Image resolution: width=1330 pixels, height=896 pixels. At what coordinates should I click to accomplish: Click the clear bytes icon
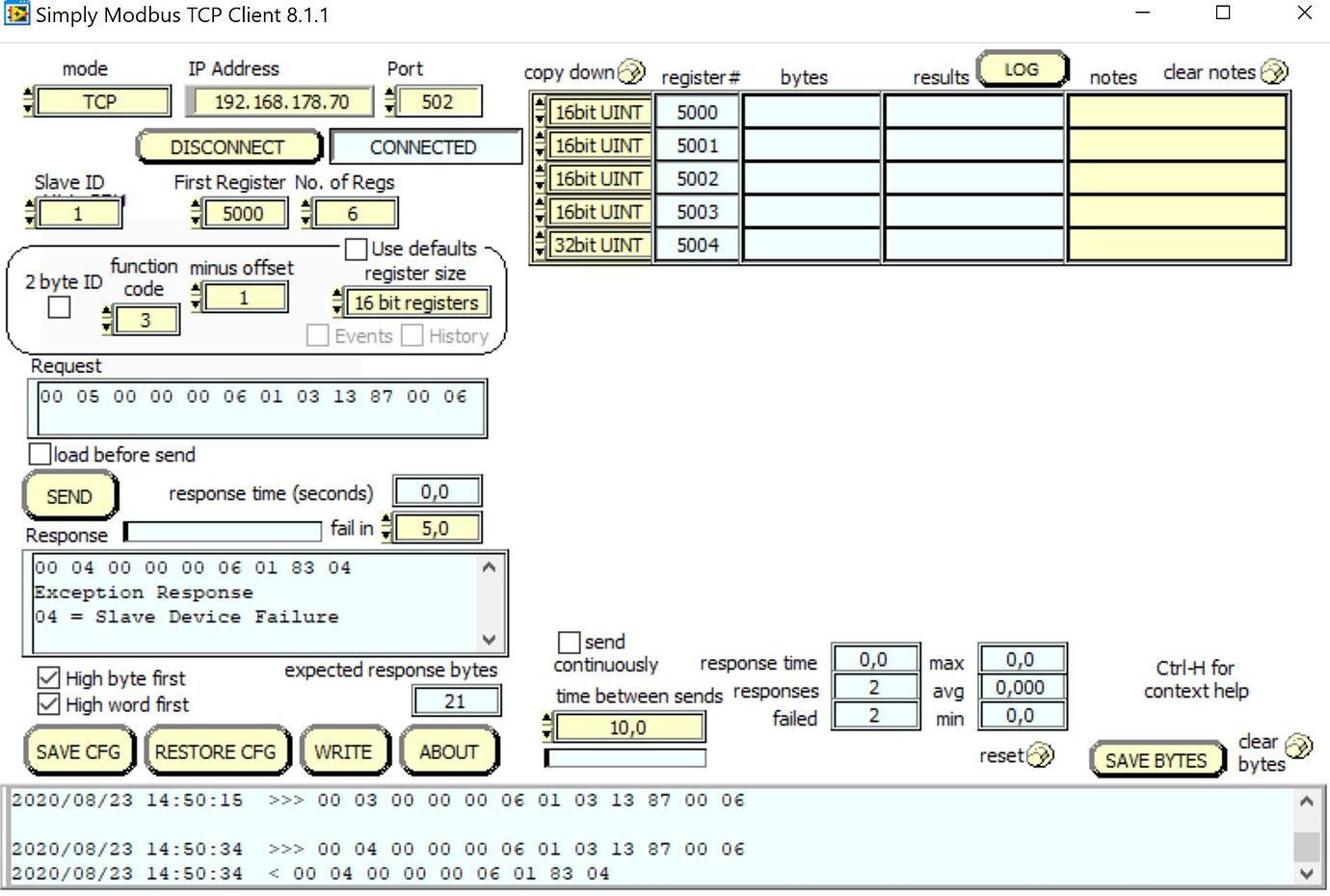[x=1300, y=743]
